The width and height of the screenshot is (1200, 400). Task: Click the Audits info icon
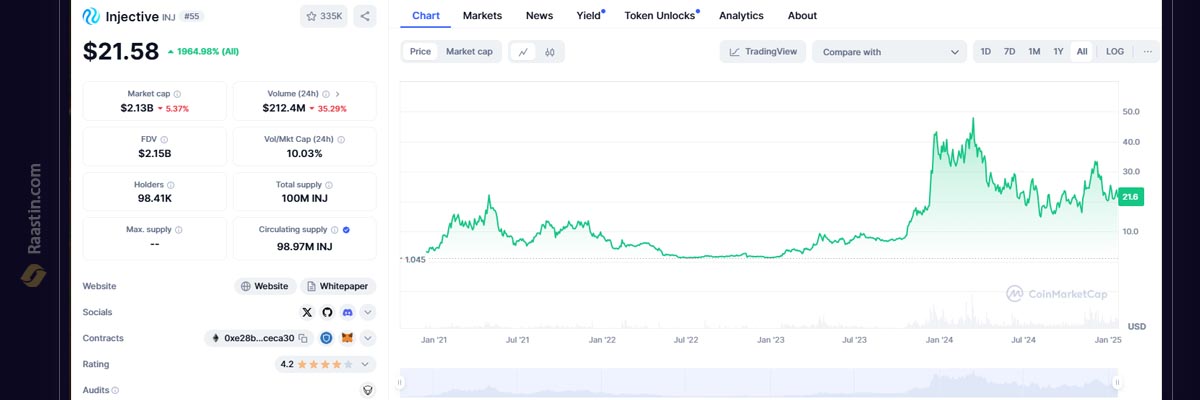(115, 390)
